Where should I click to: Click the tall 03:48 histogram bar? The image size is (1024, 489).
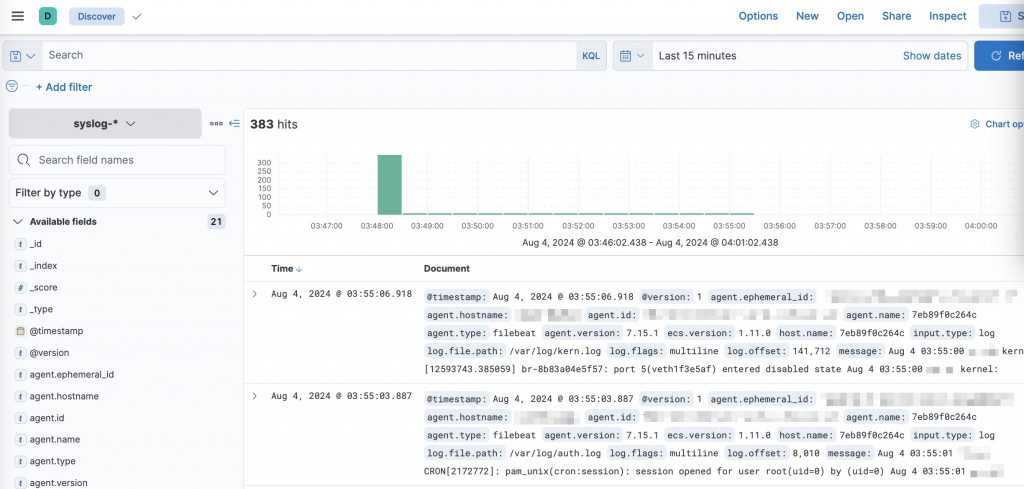(x=389, y=185)
